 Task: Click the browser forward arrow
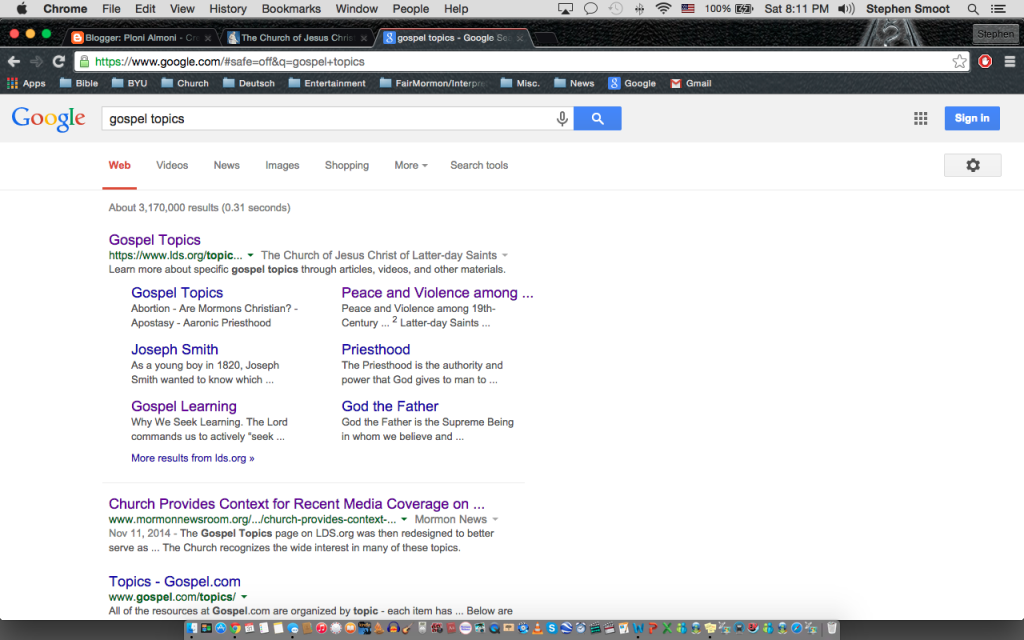point(37,61)
